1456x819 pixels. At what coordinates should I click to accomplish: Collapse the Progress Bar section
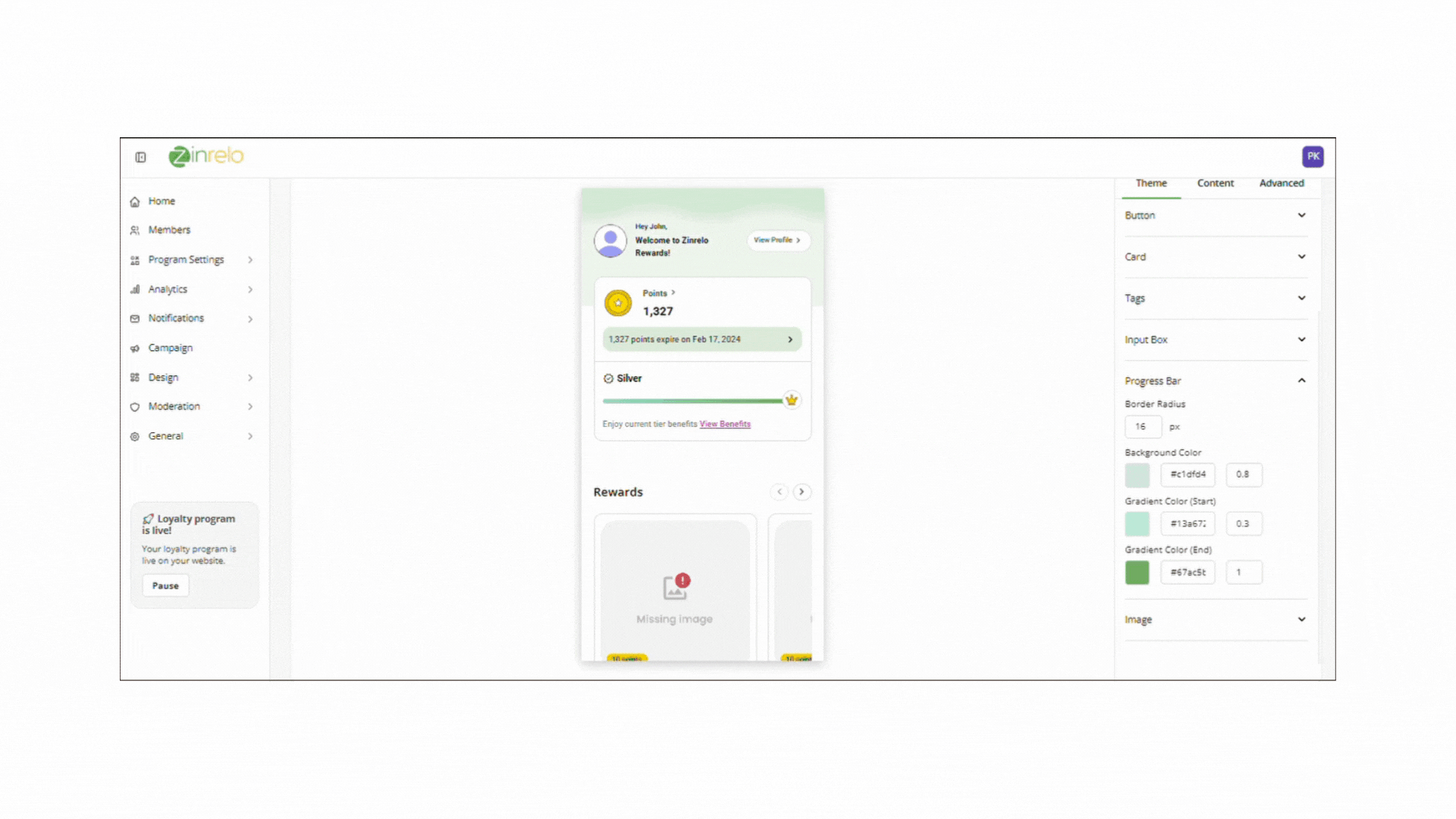pyautogui.click(x=1301, y=381)
